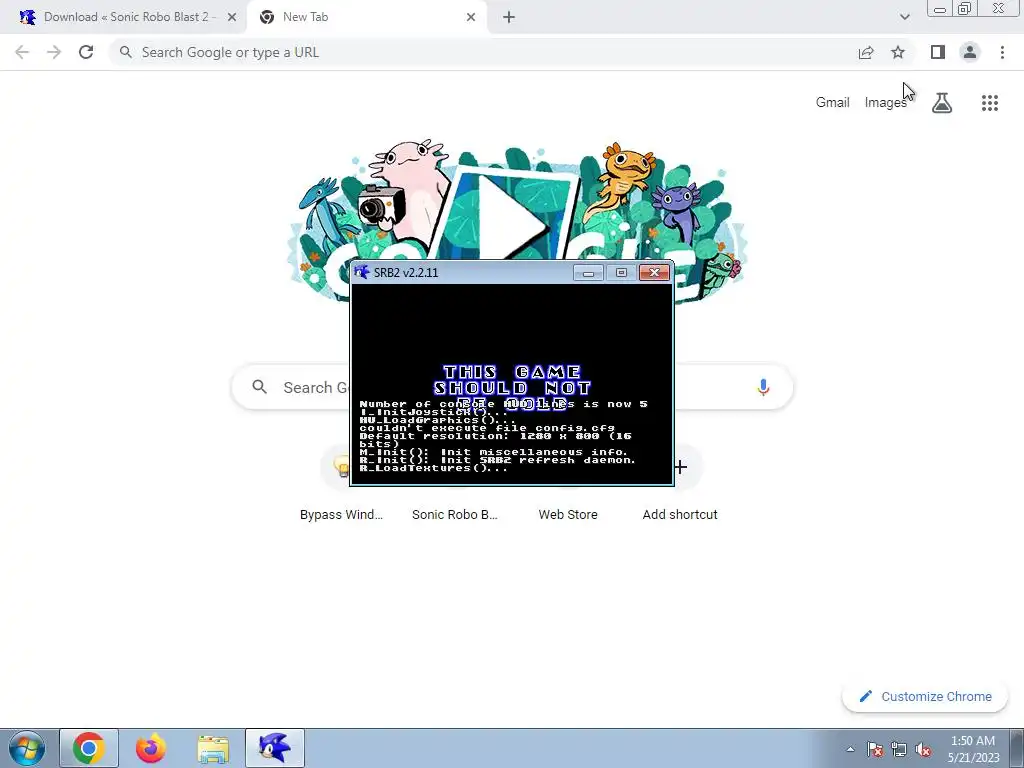
Task: Click the Add shortcut plus tile
Action: pyautogui.click(x=680, y=467)
